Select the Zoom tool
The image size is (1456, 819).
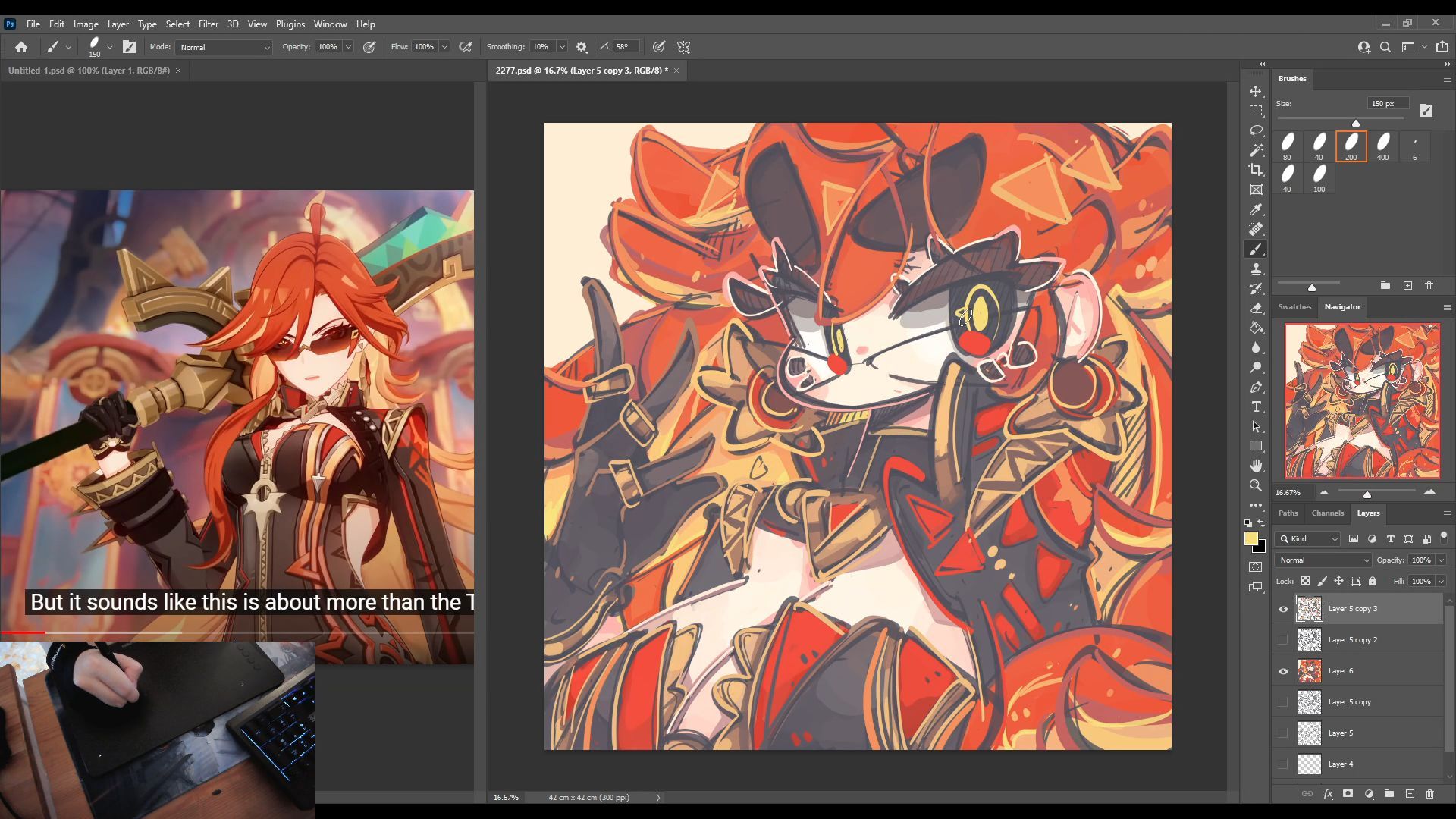(1256, 485)
